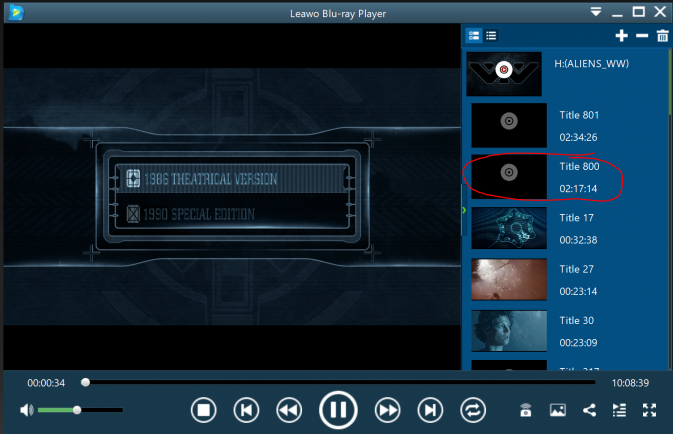Close the Leawo Blu-ray Player window
The height and width of the screenshot is (434, 673).
[660, 12]
